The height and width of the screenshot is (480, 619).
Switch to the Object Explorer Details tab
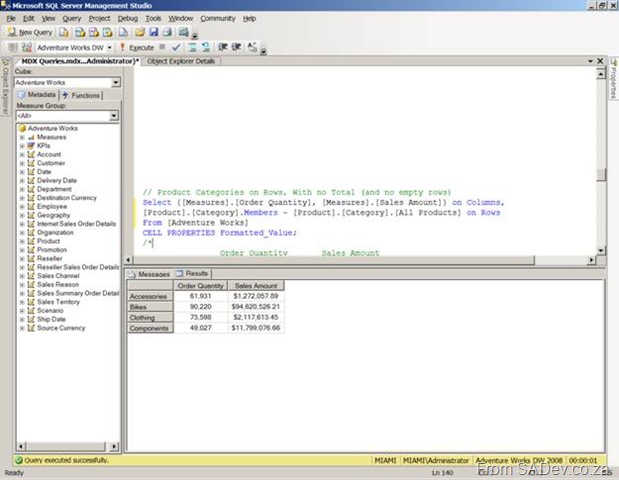click(x=181, y=61)
